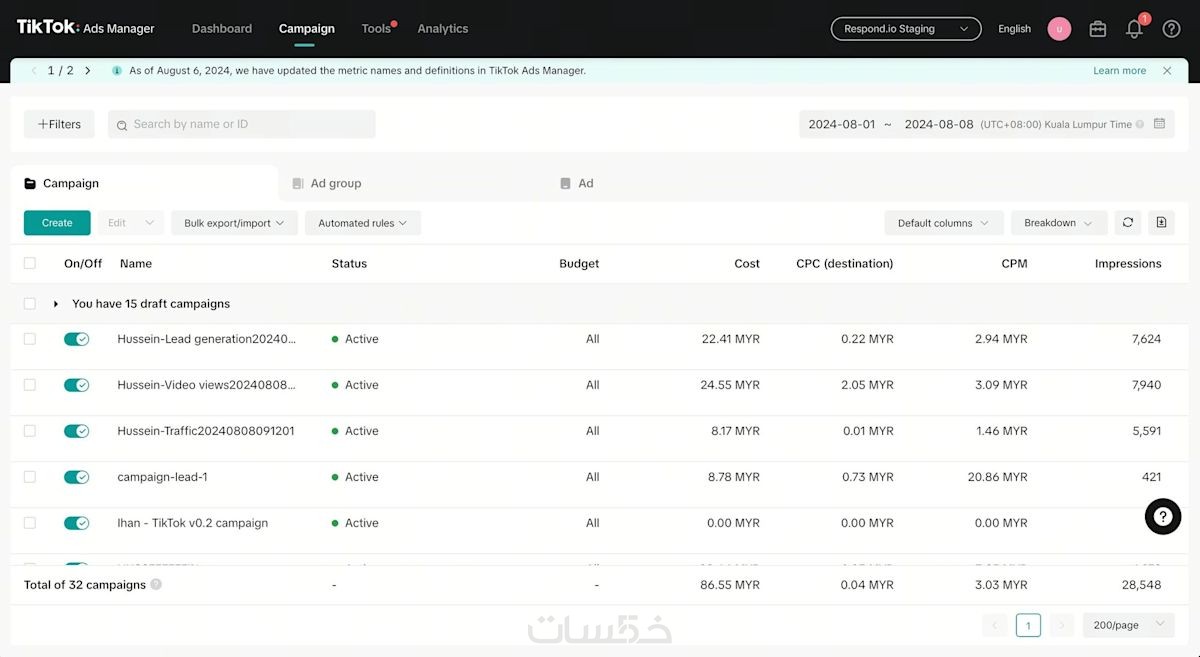
Task: Sort by Cost column header
Action: coord(747,264)
